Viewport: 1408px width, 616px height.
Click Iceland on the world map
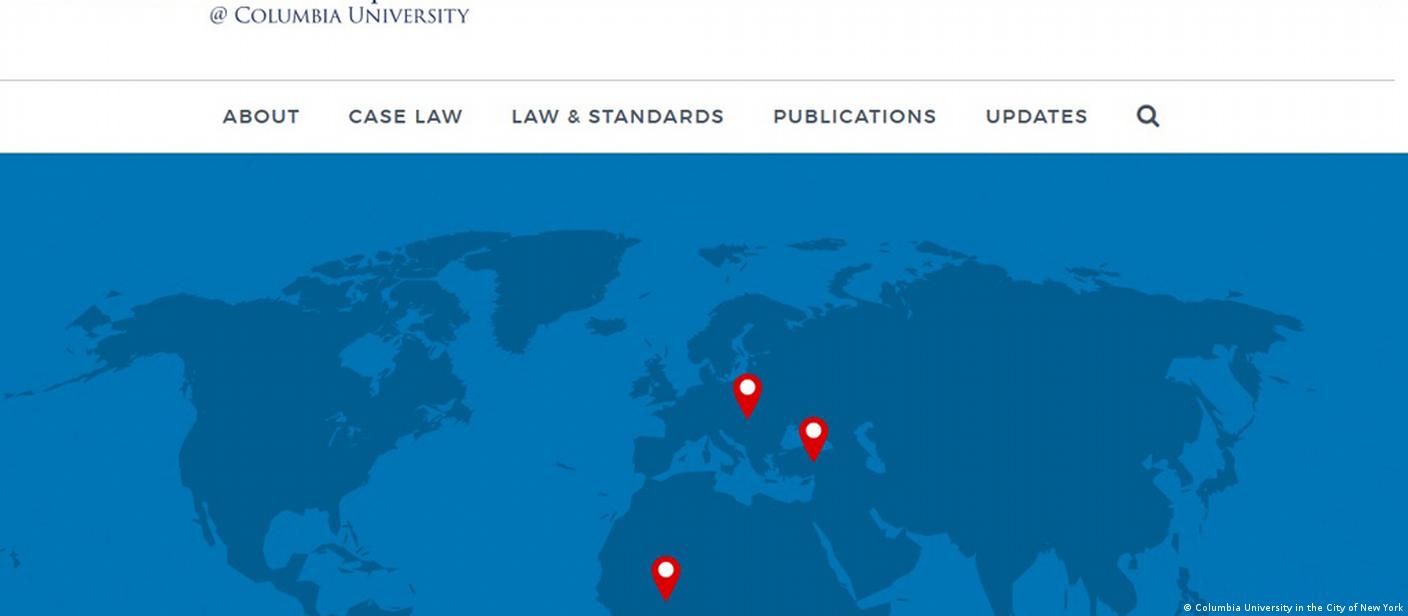tap(606, 326)
